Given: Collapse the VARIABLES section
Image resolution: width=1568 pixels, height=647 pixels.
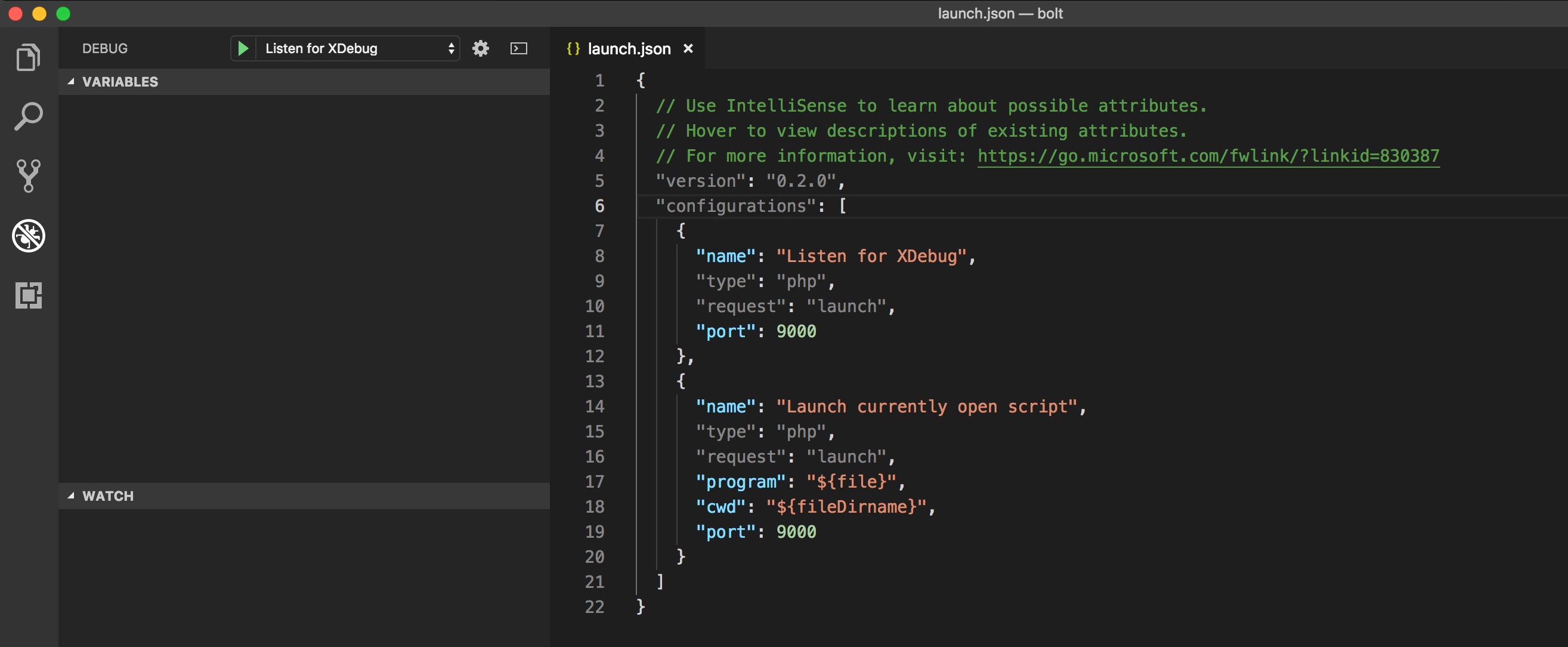Looking at the screenshot, I should tap(72, 81).
